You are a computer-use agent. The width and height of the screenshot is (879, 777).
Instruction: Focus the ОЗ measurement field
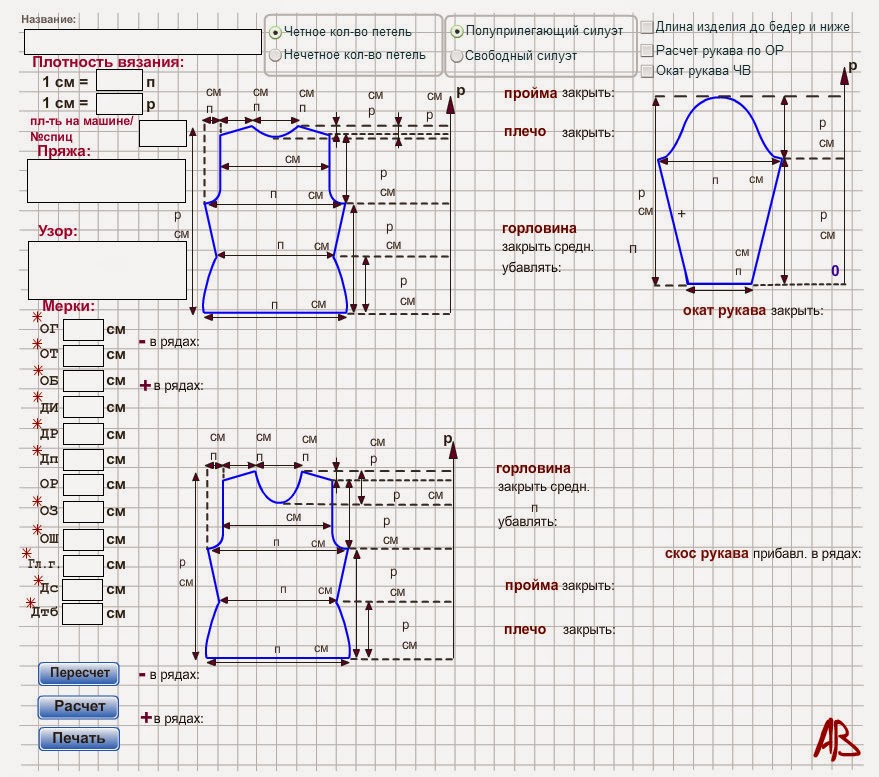[x=83, y=511]
